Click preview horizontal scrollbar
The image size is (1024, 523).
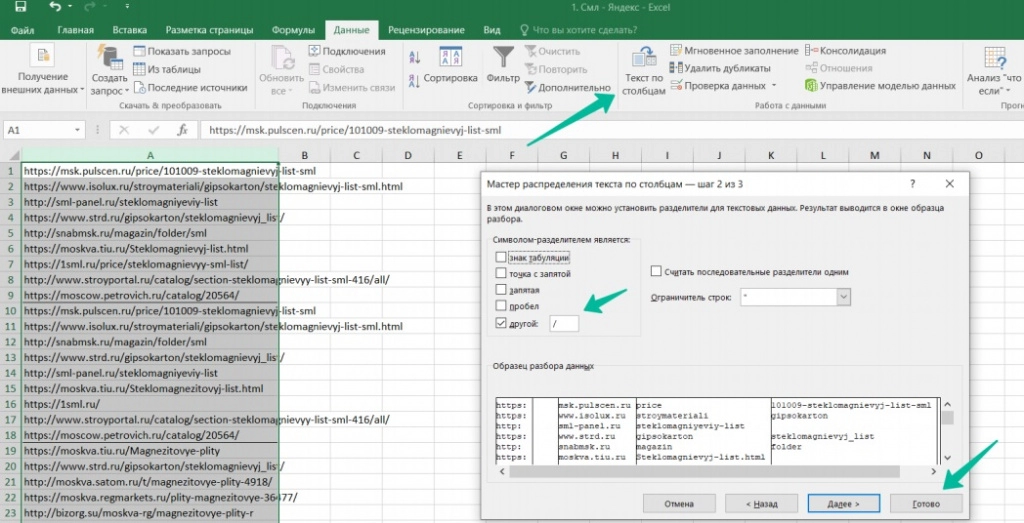[x=705, y=471]
